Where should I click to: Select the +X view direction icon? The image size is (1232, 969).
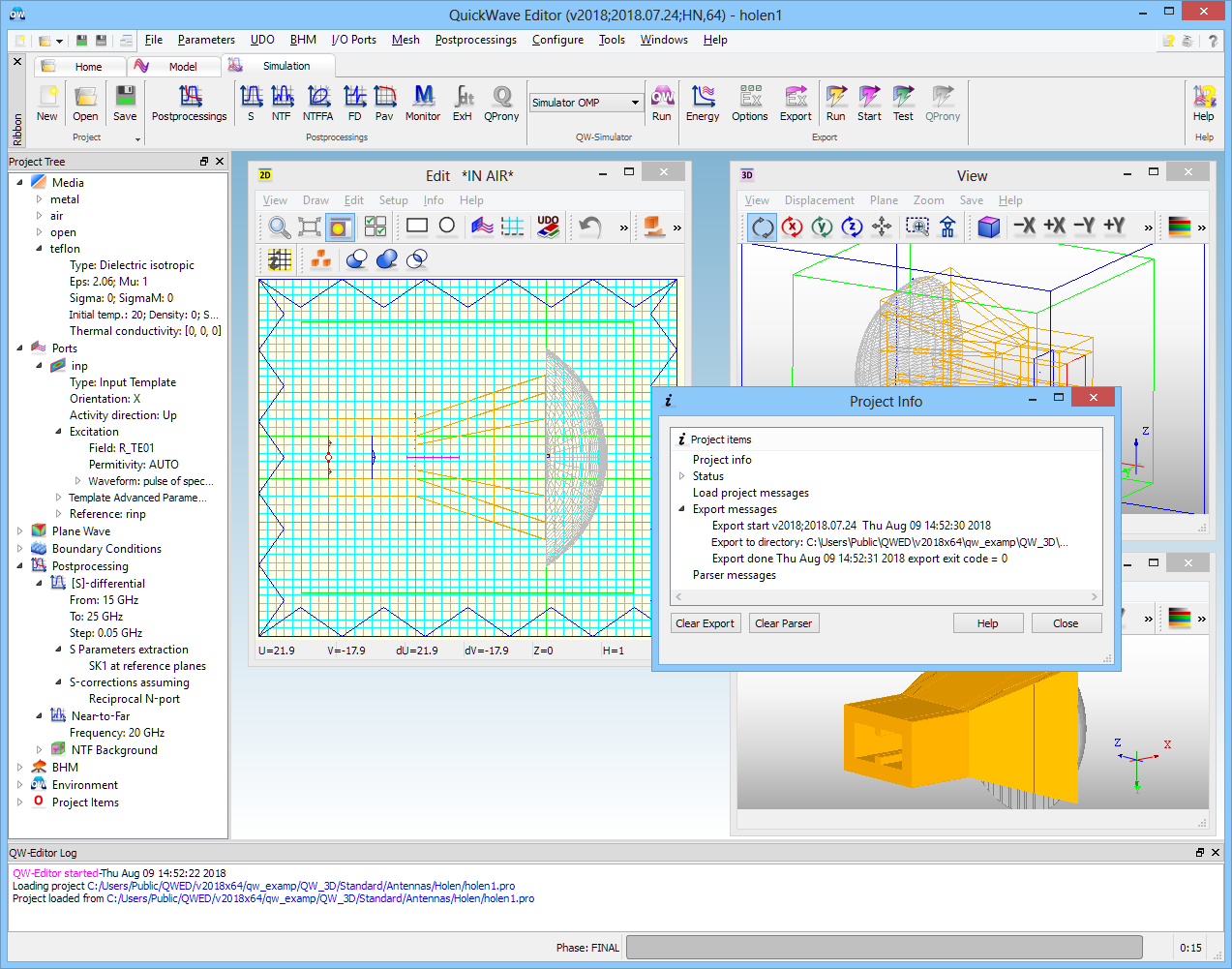tap(1054, 227)
